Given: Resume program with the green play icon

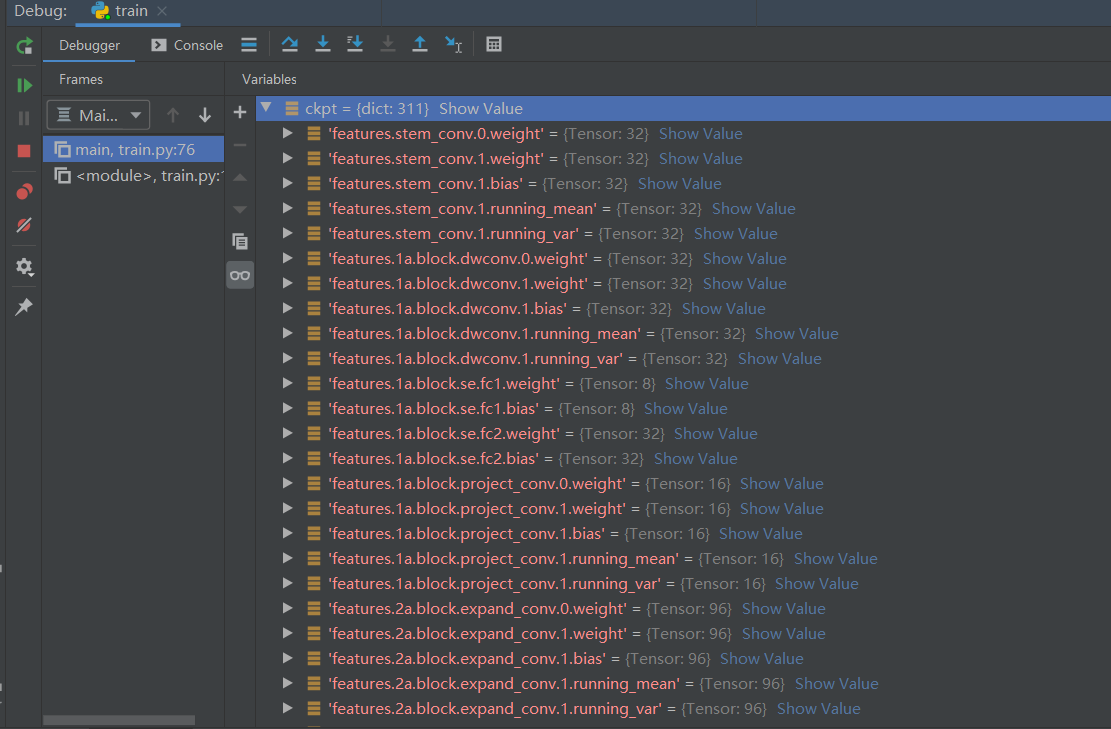Looking at the screenshot, I should click(24, 85).
